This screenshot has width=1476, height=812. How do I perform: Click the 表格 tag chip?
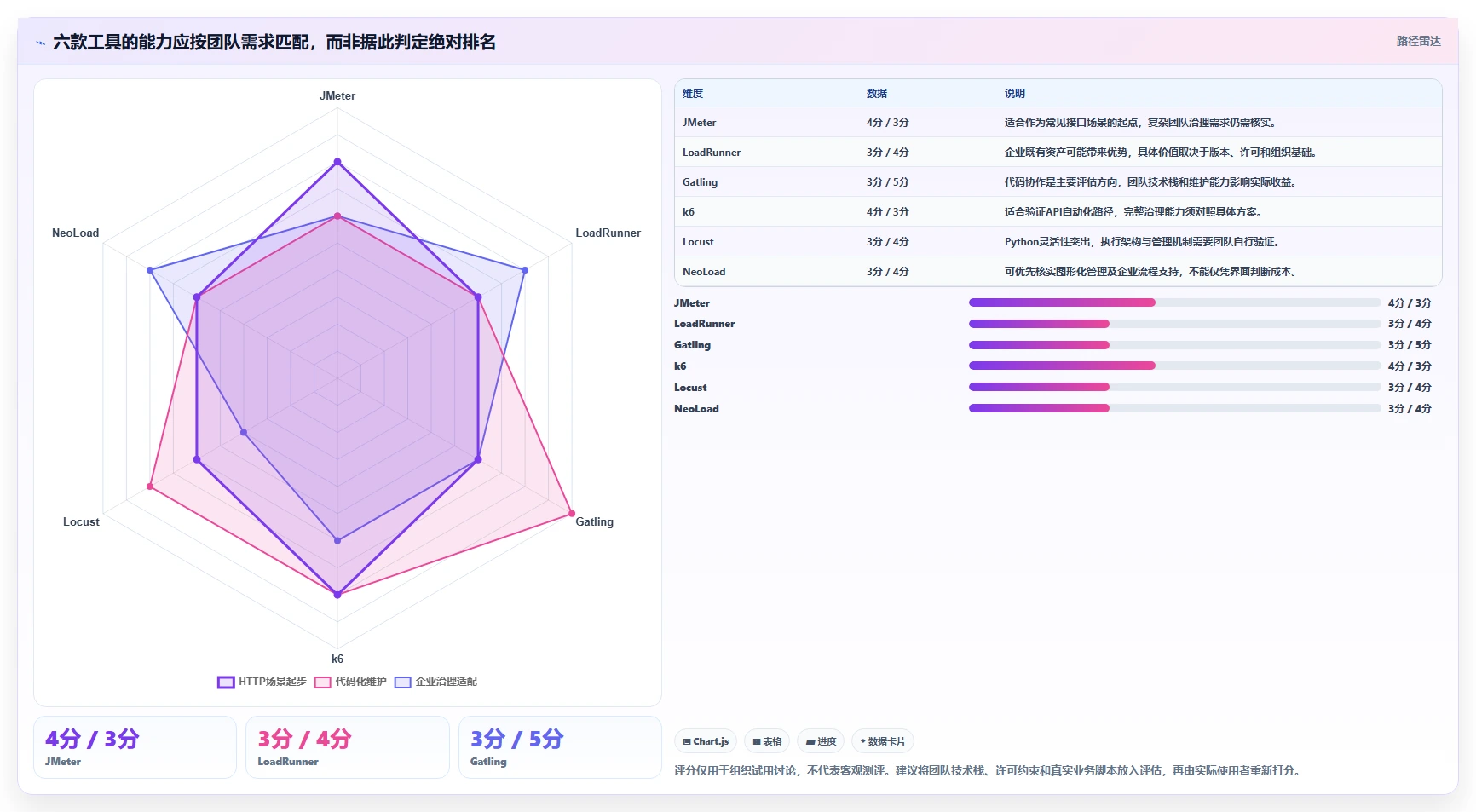pos(767,741)
